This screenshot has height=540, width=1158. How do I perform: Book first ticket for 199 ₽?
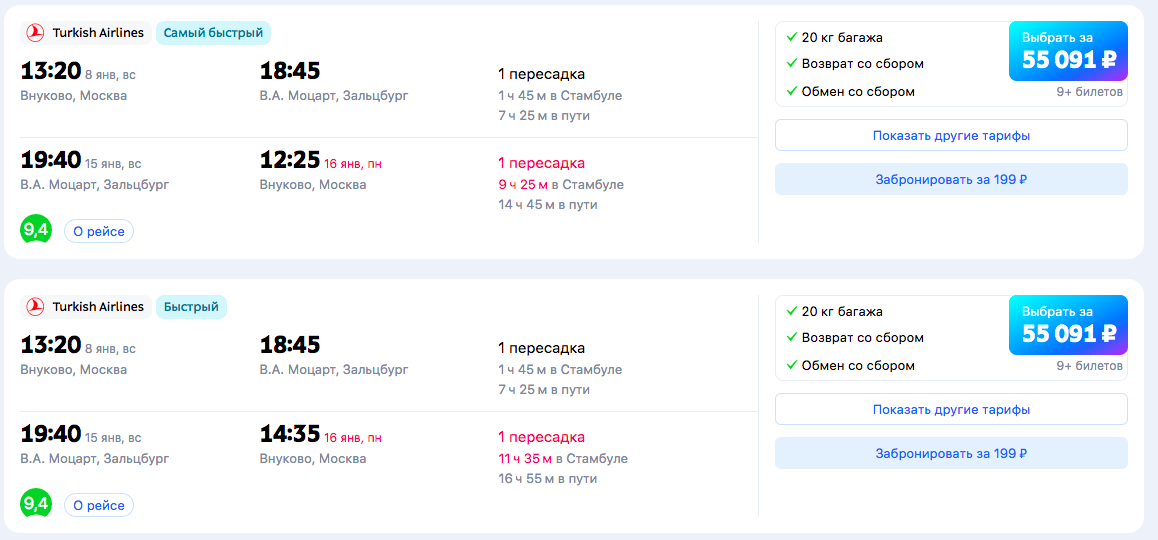pos(951,180)
